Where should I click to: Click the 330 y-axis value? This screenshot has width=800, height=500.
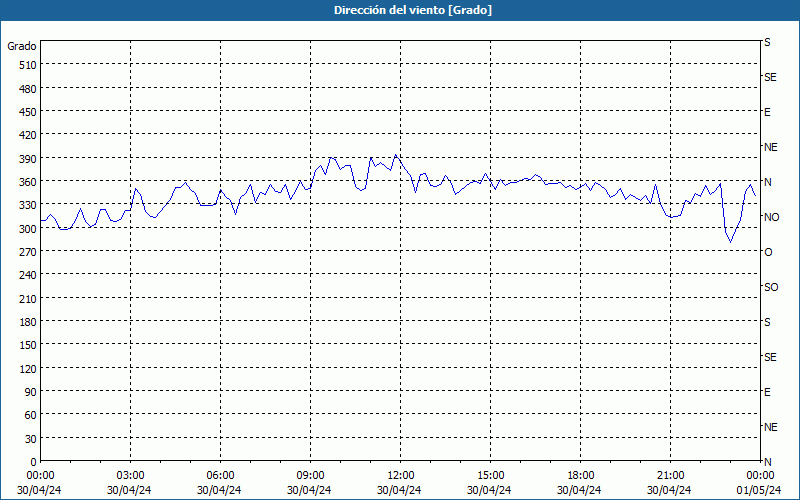pyautogui.click(x=28, y=205)
